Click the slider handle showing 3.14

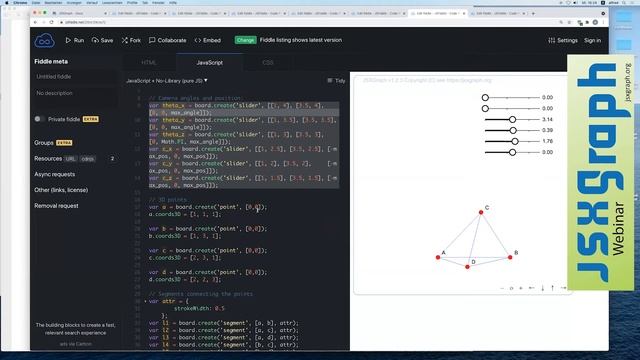pyautogui.click(x=512, y=120)
